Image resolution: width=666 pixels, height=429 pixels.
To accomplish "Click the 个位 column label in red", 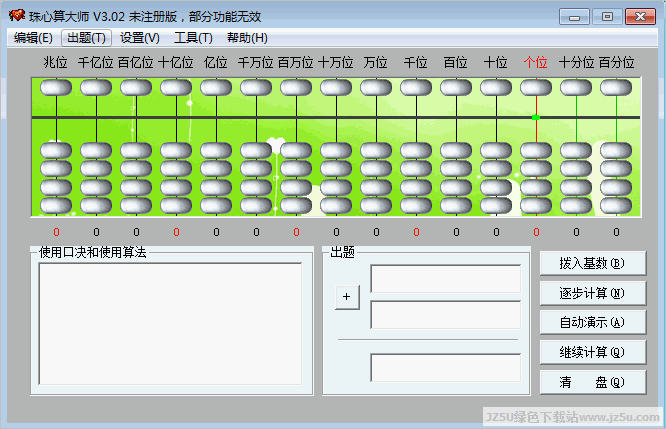I will pos(536,63).
